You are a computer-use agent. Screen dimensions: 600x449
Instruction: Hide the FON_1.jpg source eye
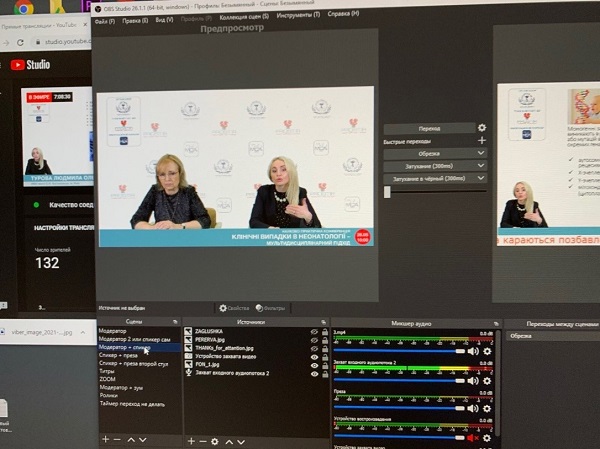tap(314, 365)
